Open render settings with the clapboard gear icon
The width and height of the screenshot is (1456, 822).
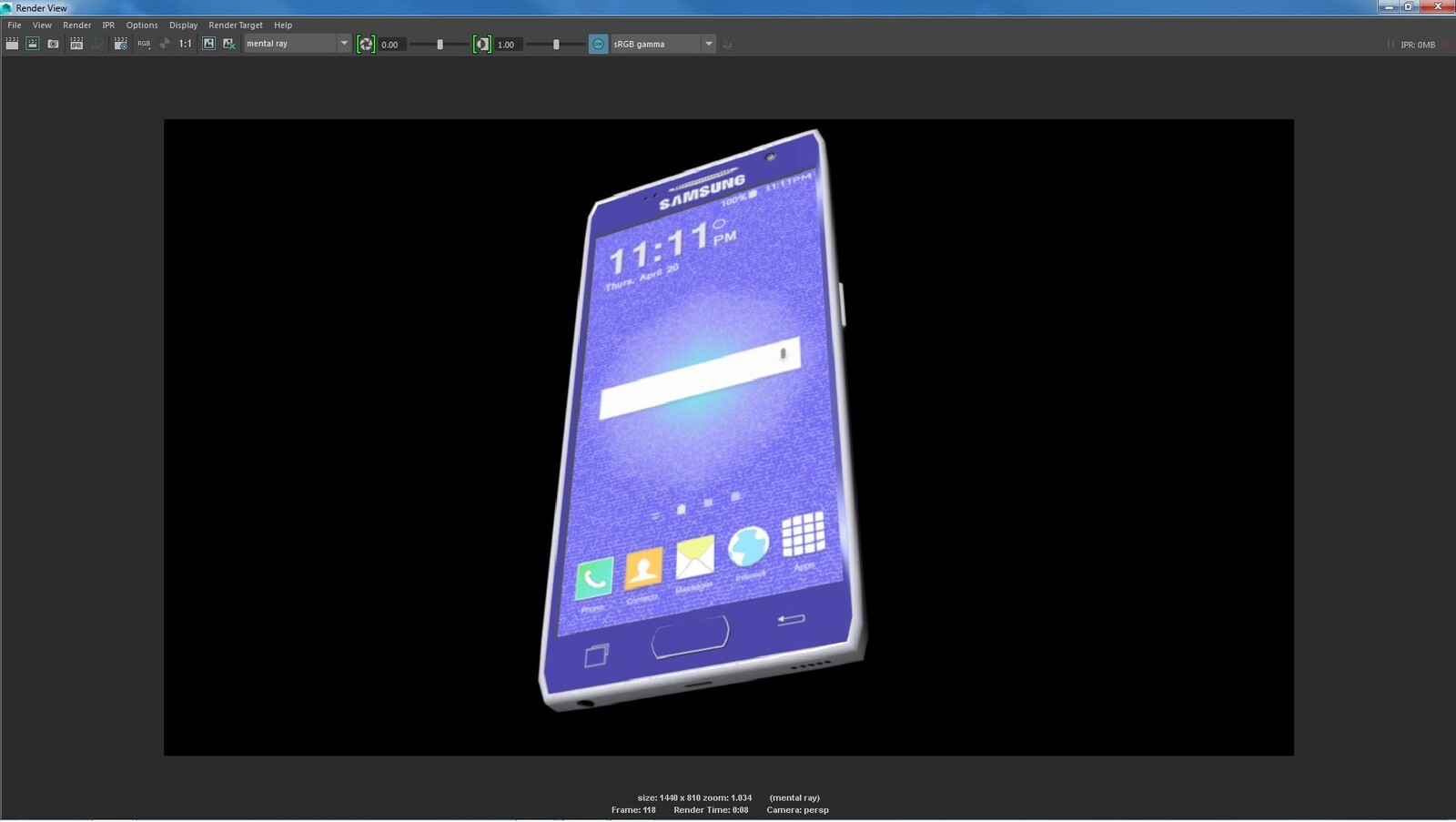click(x=120, y=44)
